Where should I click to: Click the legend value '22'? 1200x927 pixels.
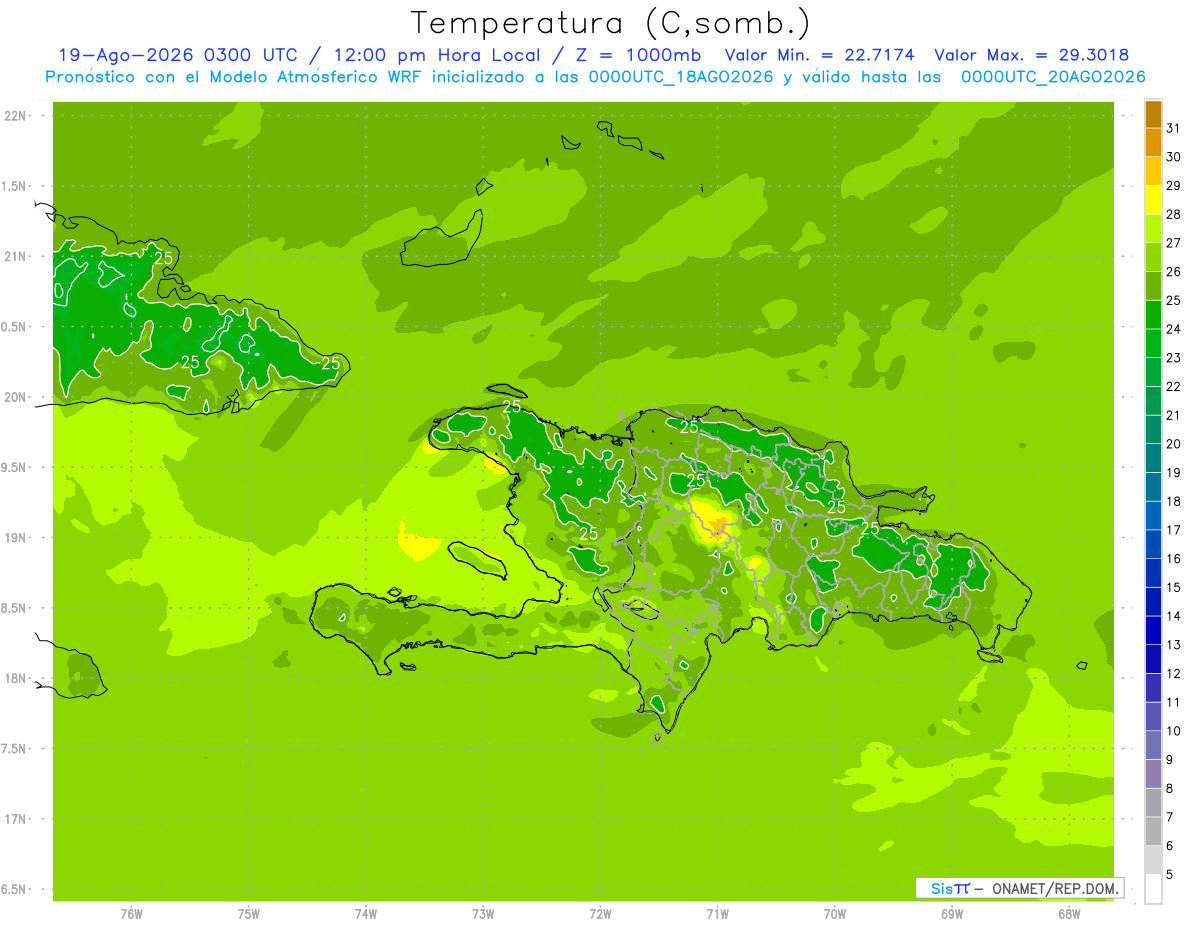tap(1174, 387)
